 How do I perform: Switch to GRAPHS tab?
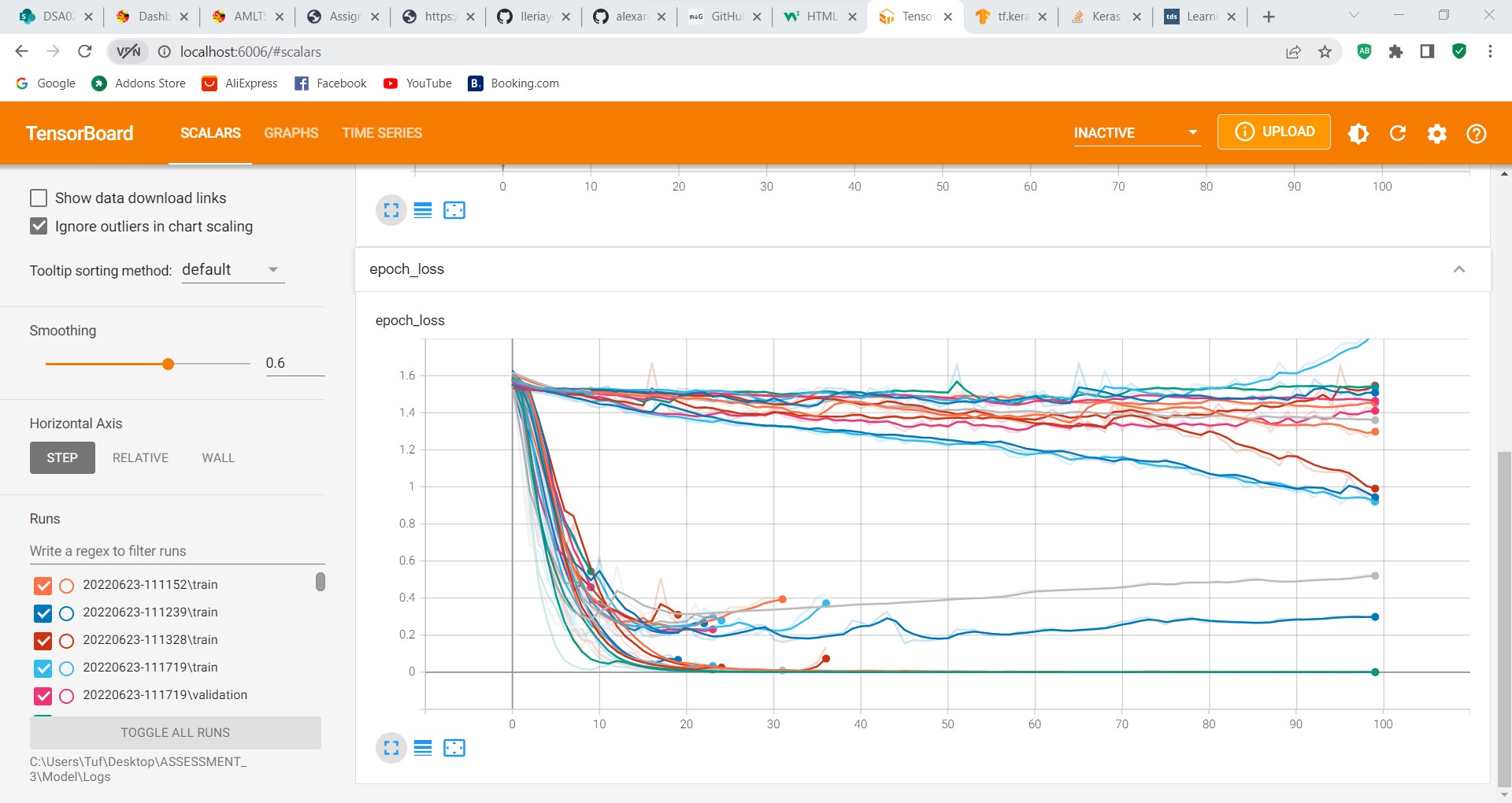291,133
